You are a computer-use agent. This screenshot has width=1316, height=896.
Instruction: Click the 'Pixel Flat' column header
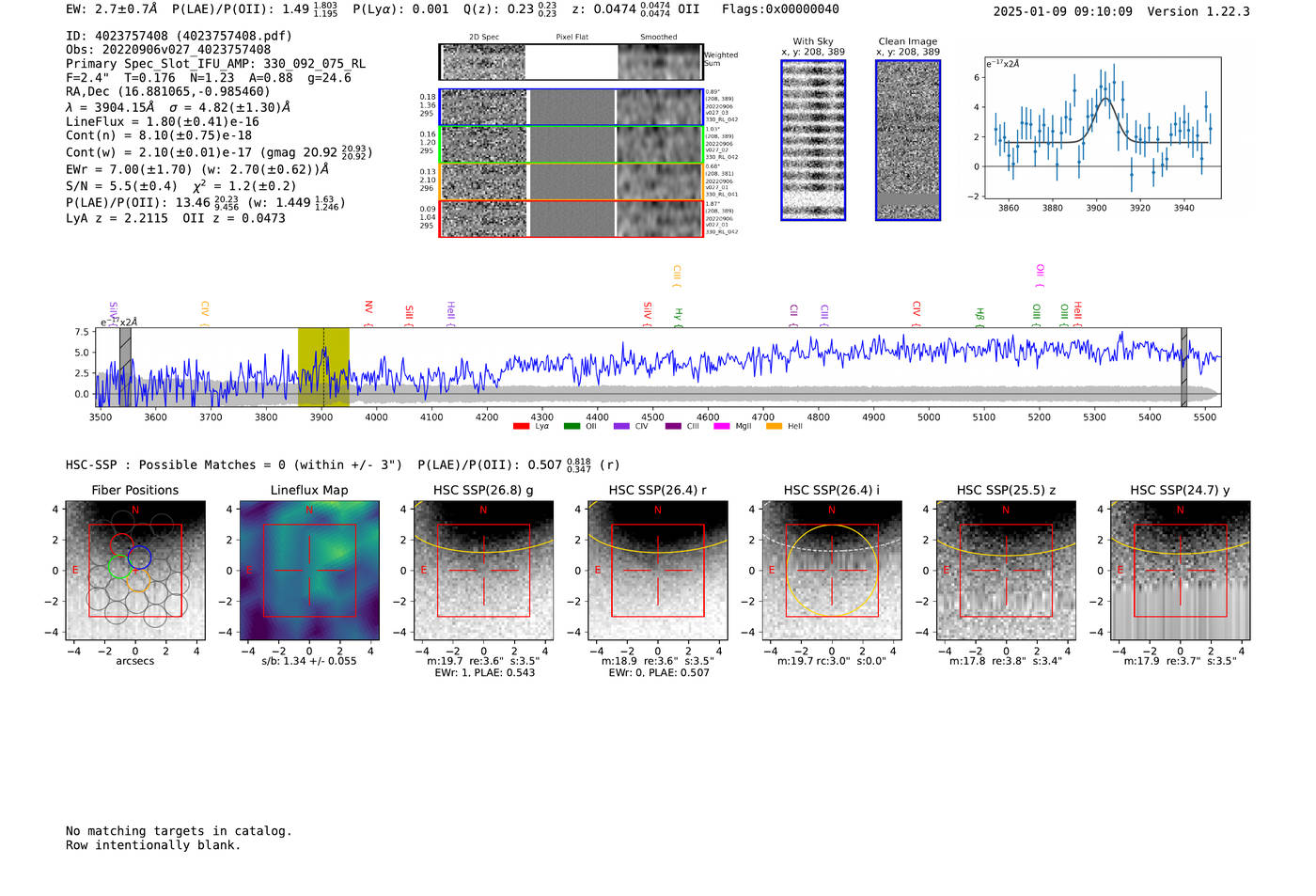(x=572, y=38)
